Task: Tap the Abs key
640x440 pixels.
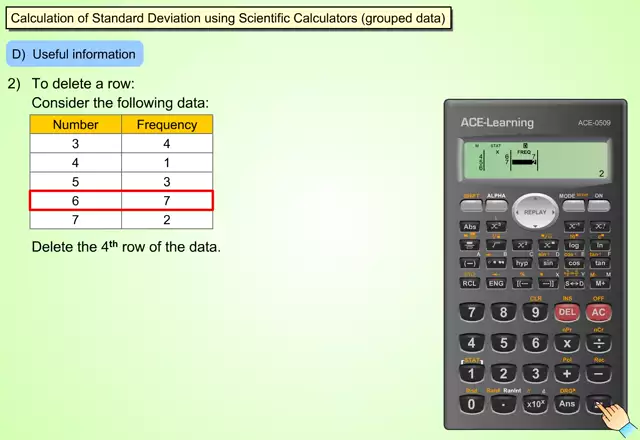Action: pos(470,227)
